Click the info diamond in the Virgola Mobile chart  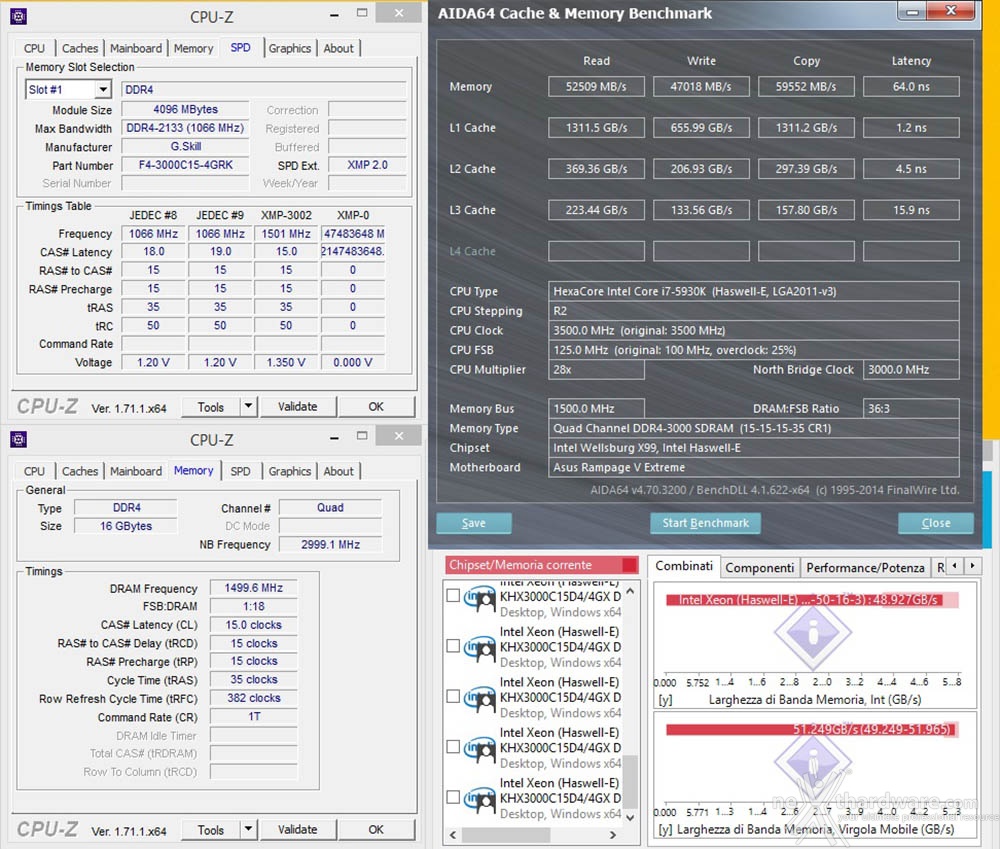pos(813,762)
